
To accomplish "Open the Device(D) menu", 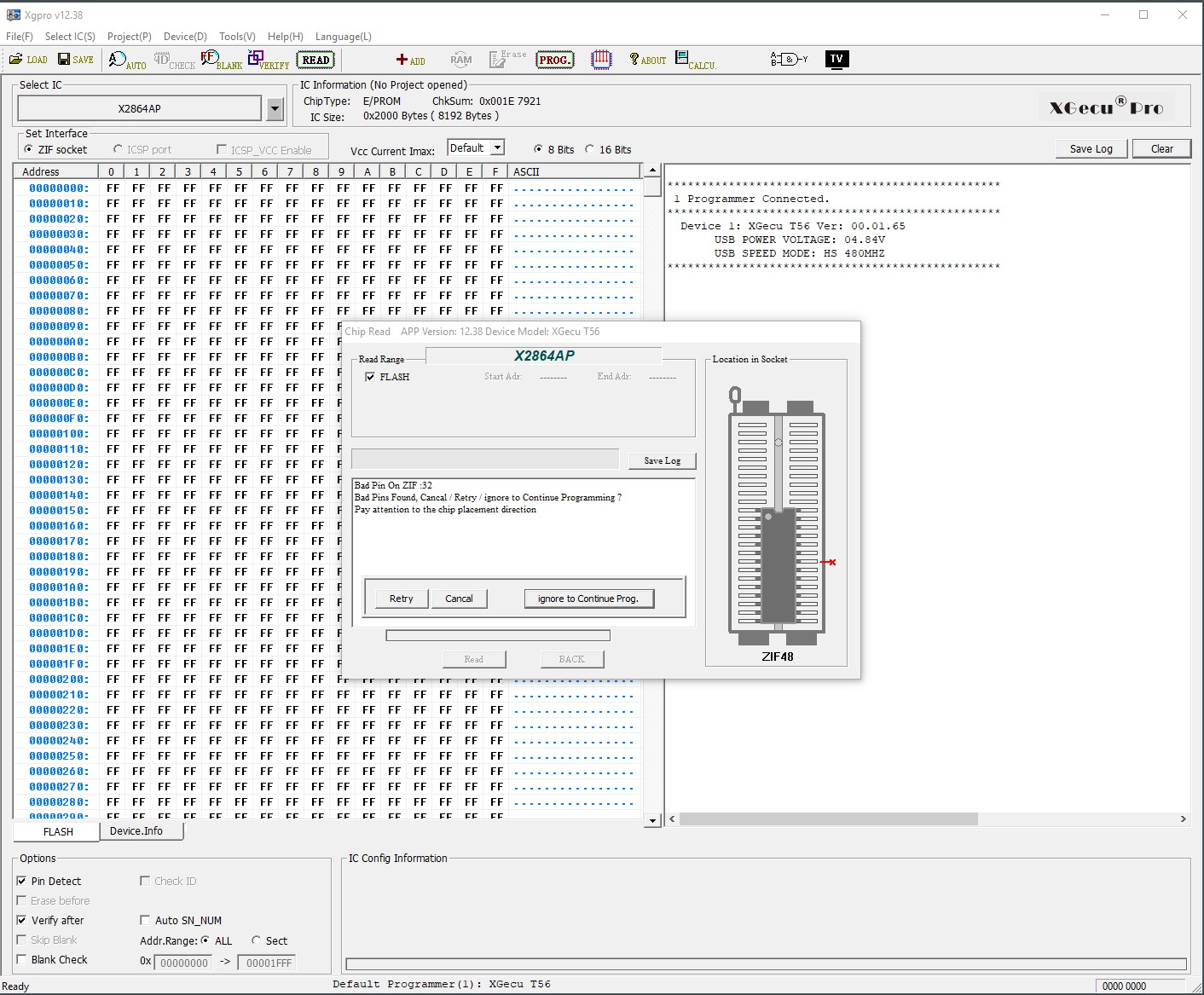I will (185, 37).
